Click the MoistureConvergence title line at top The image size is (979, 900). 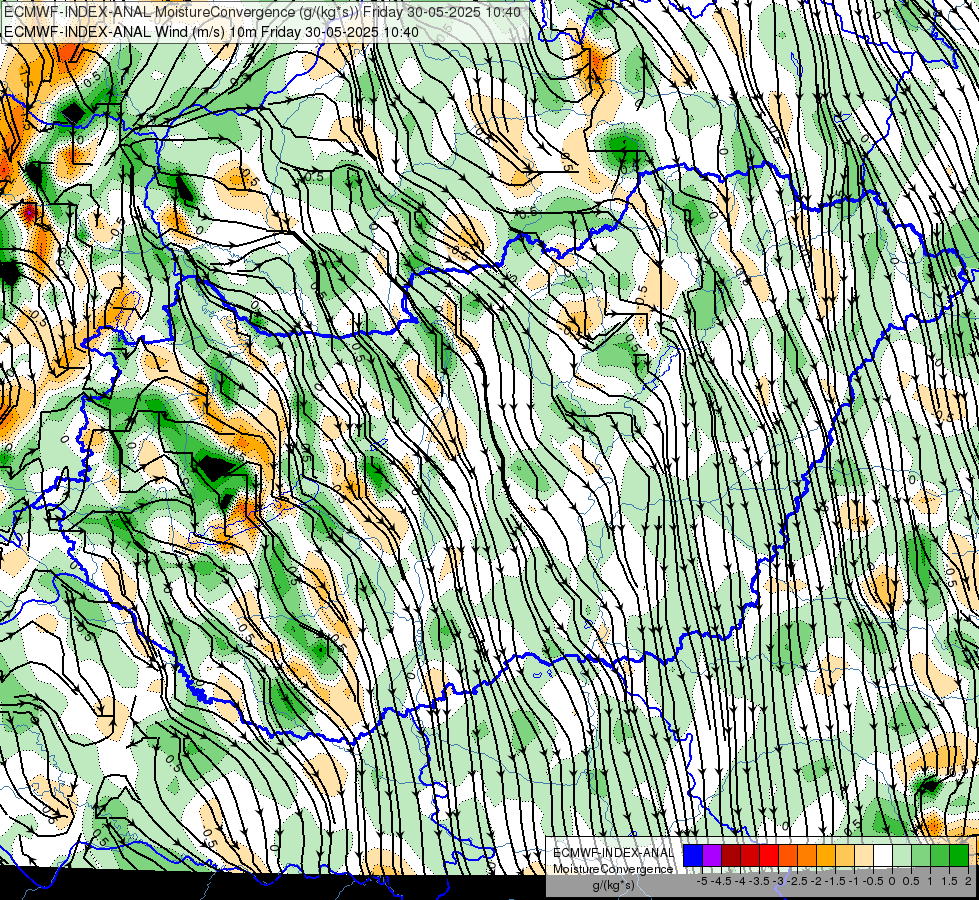point(262,12)
